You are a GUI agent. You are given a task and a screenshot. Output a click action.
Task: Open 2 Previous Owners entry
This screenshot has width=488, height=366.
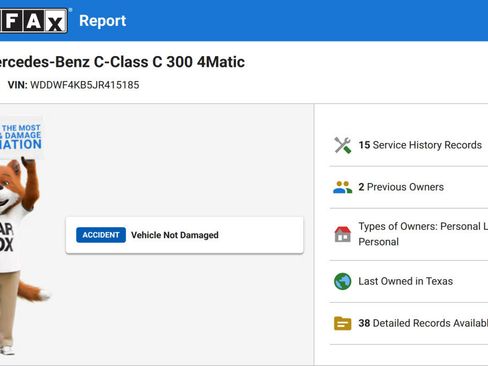(x=401, y=187)
